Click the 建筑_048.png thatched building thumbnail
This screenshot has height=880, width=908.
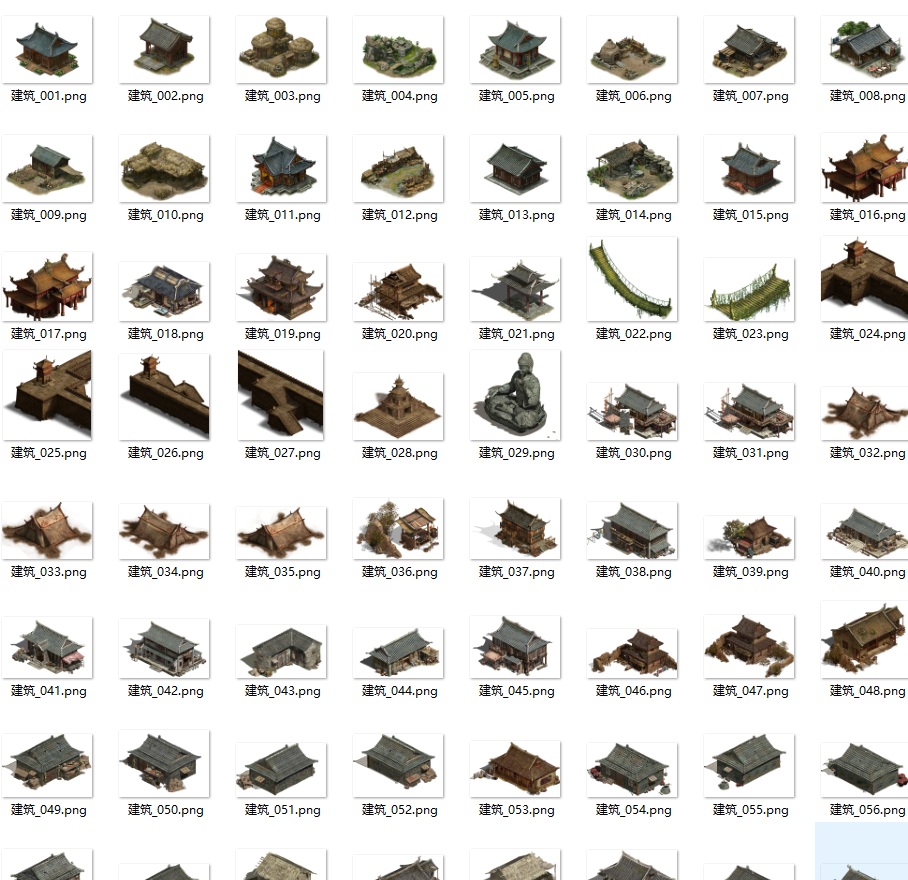point(864,640)
